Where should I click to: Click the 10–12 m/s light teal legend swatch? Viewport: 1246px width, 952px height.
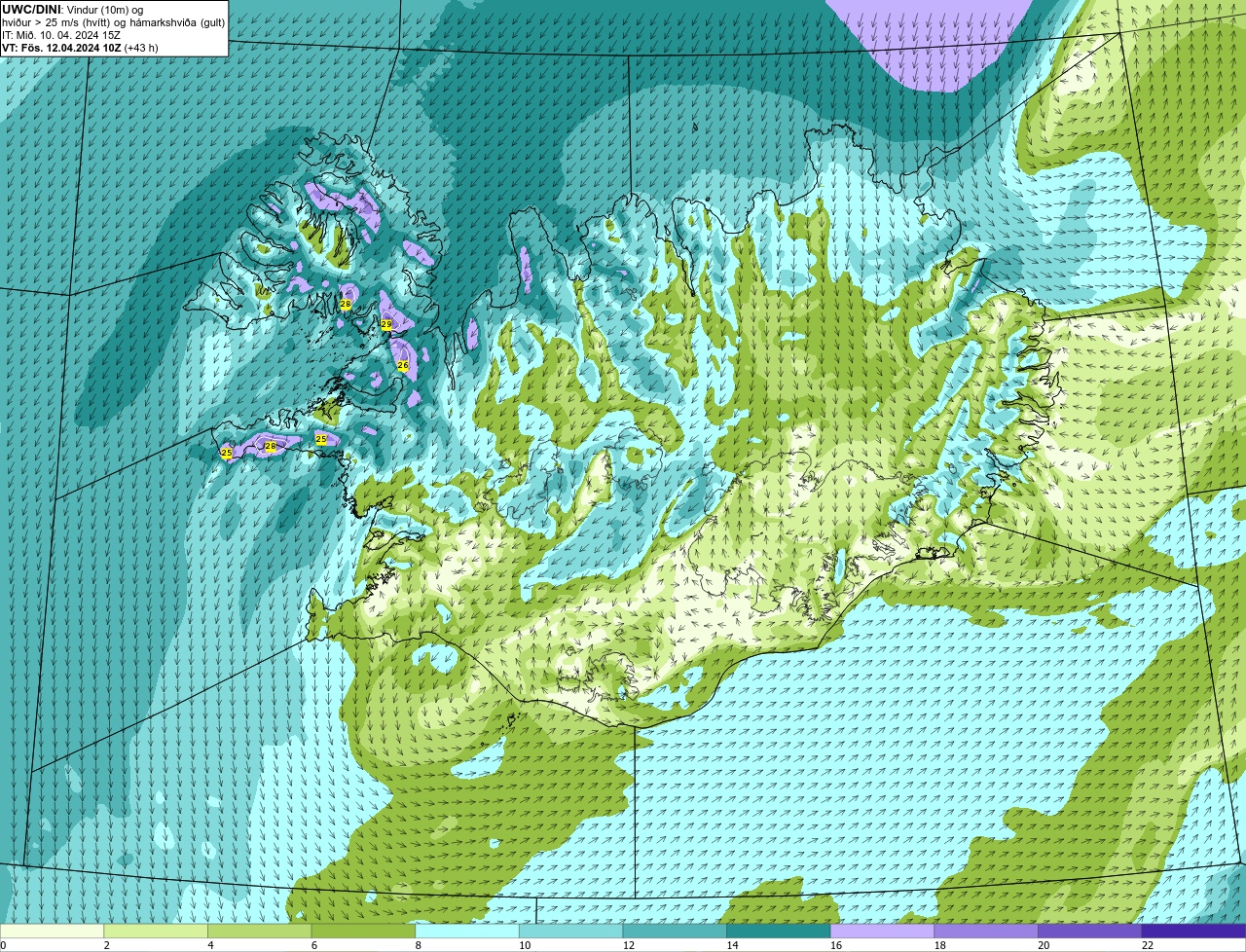coord(570,931)
